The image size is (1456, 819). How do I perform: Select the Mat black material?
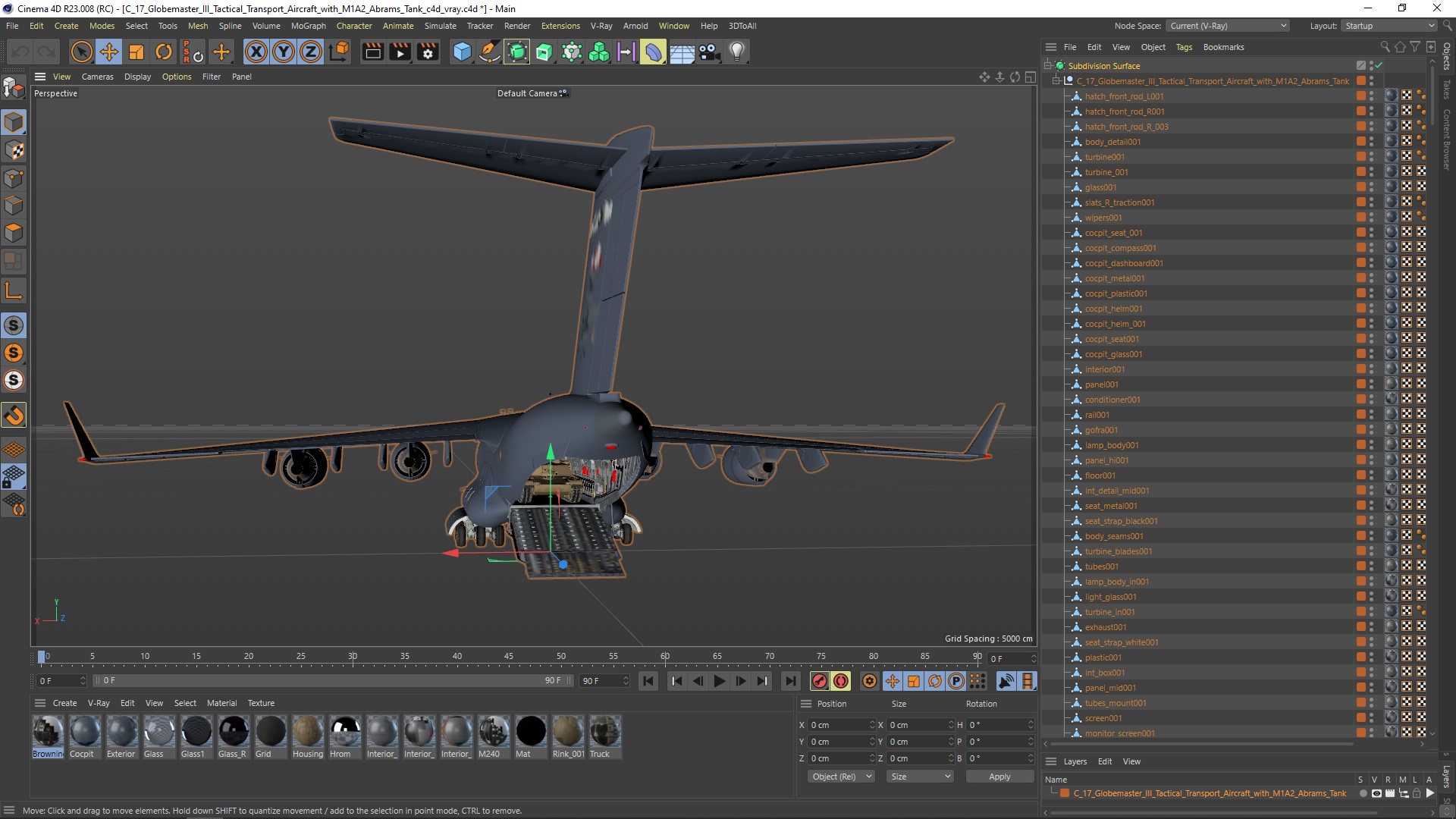[x=531, y=736]
